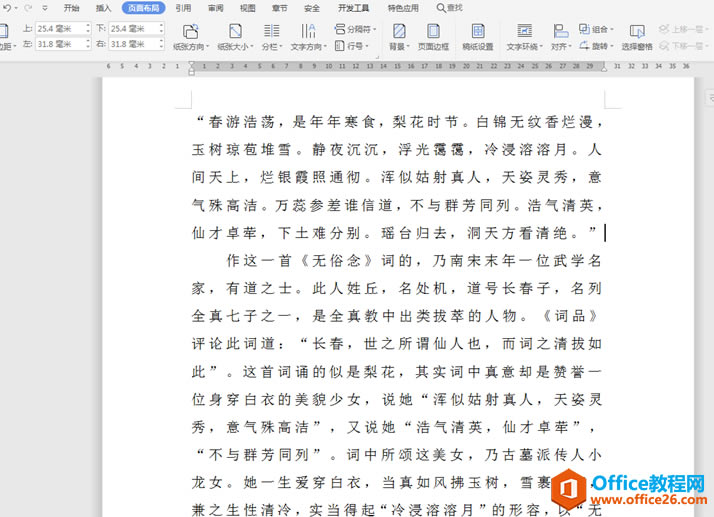Click the 上移一层 bring forward icon
714x517 pixels.
tap(664, 29)
